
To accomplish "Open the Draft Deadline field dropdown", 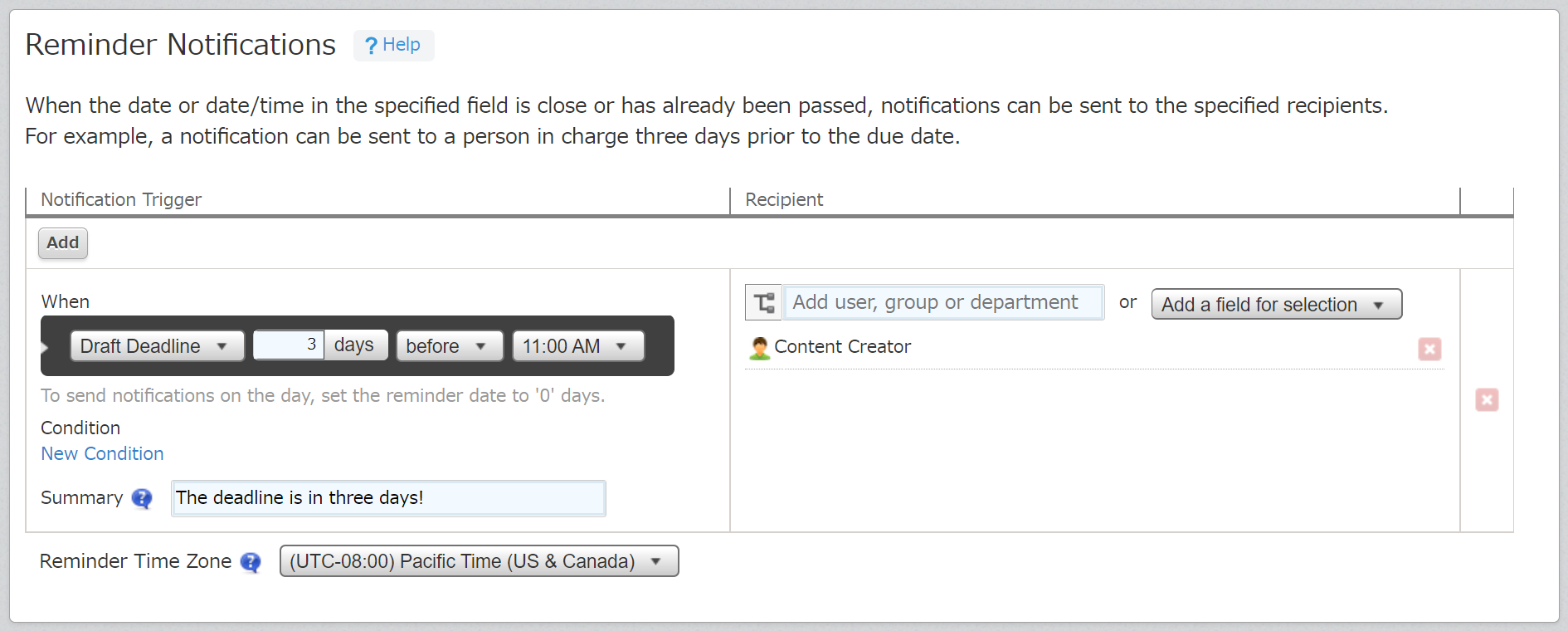I will [157, 346].
